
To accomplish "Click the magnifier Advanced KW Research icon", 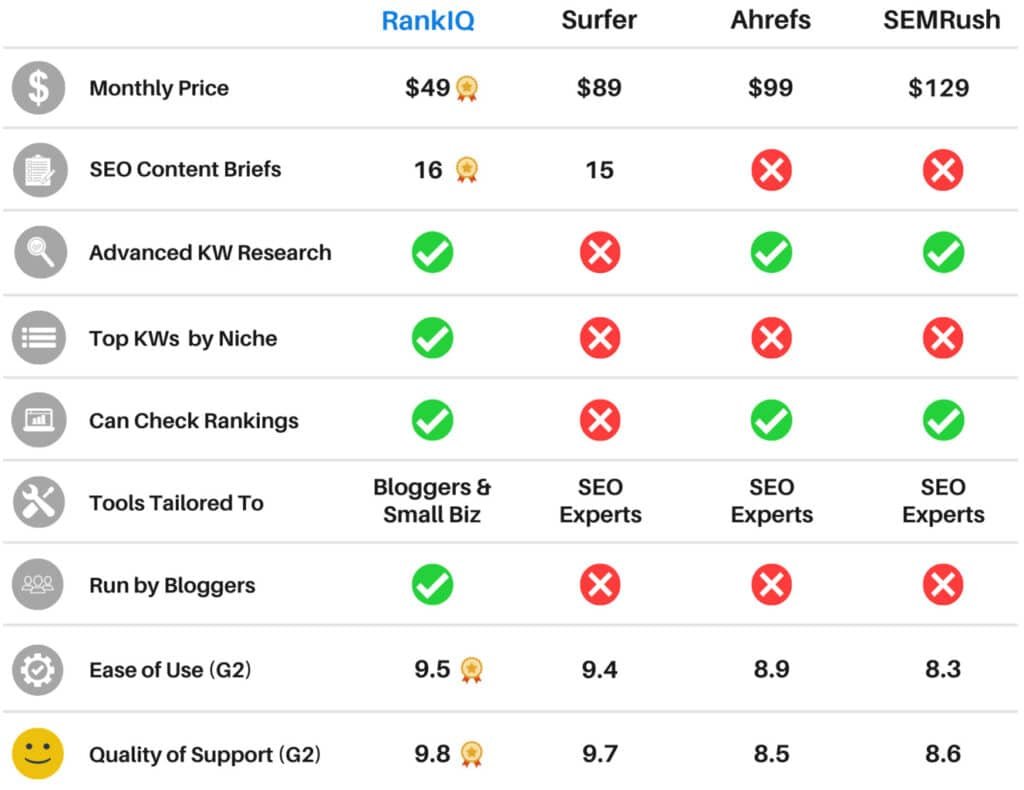I will click(38, 252).
